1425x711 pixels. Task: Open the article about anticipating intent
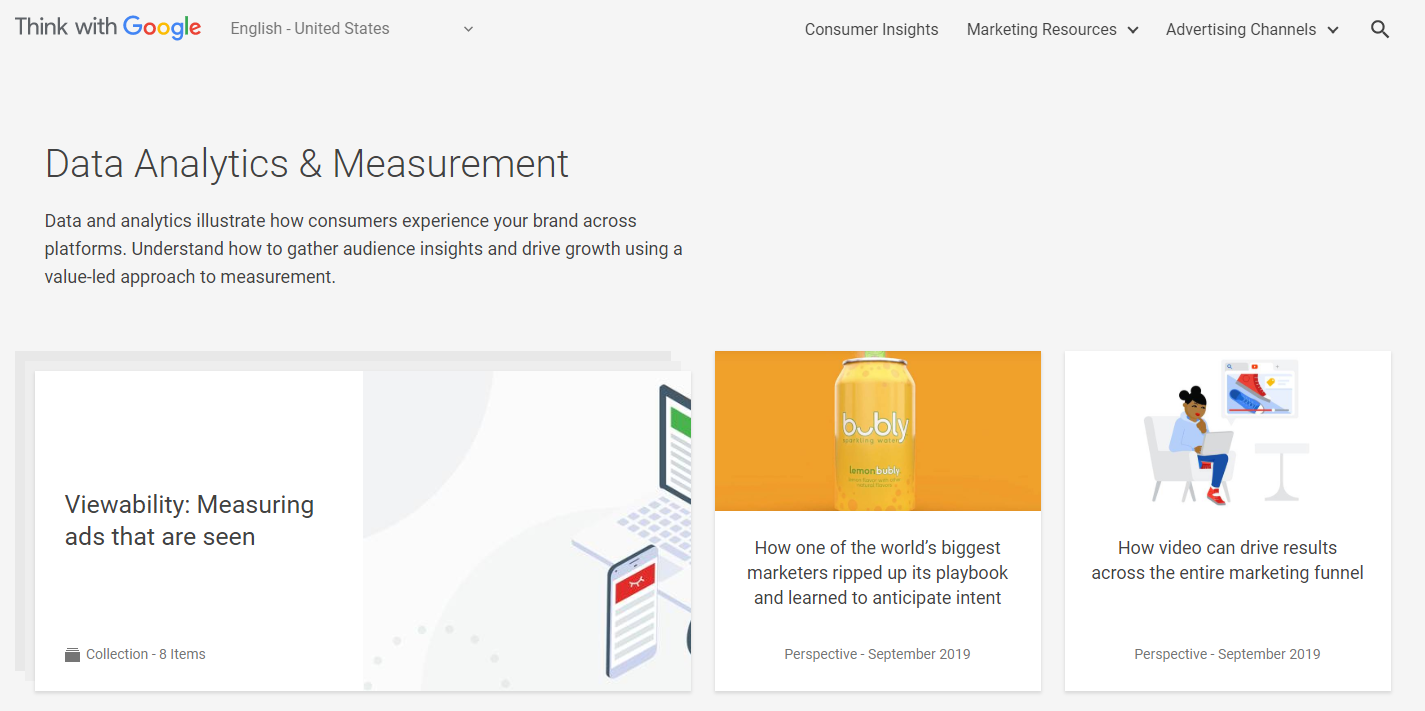pyautogui.click(x=877, y=572)
